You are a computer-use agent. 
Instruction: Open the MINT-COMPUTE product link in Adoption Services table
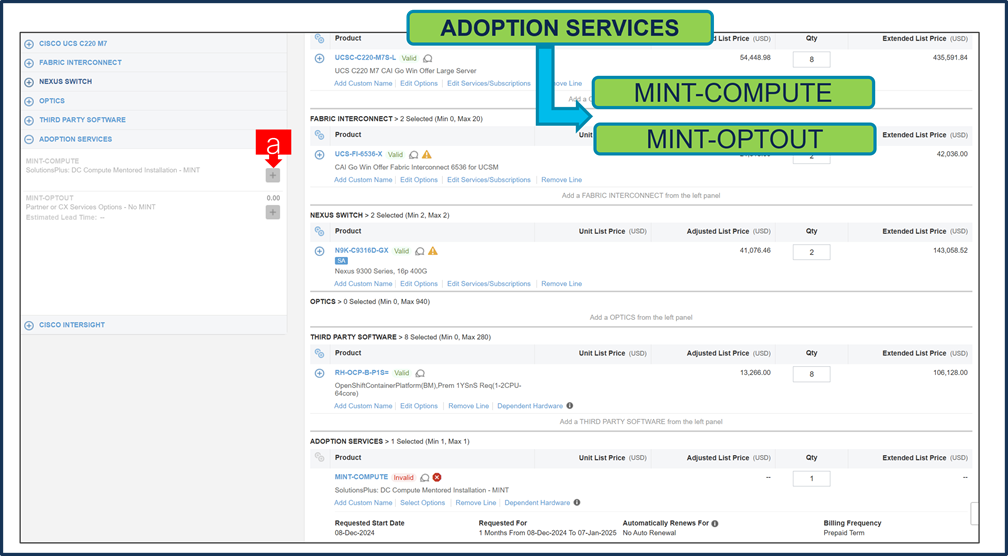click(361, 477)
